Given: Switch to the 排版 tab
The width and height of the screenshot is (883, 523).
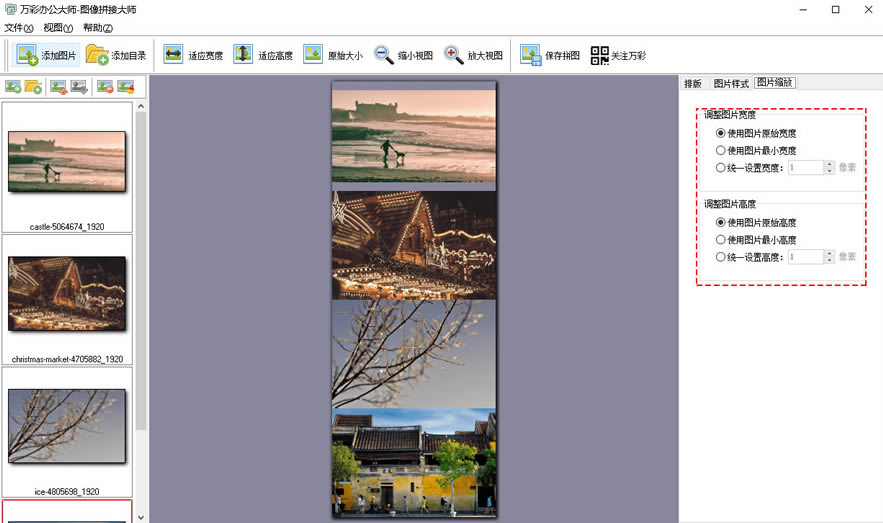Looking at the screenshot, I should click(692, 83).
